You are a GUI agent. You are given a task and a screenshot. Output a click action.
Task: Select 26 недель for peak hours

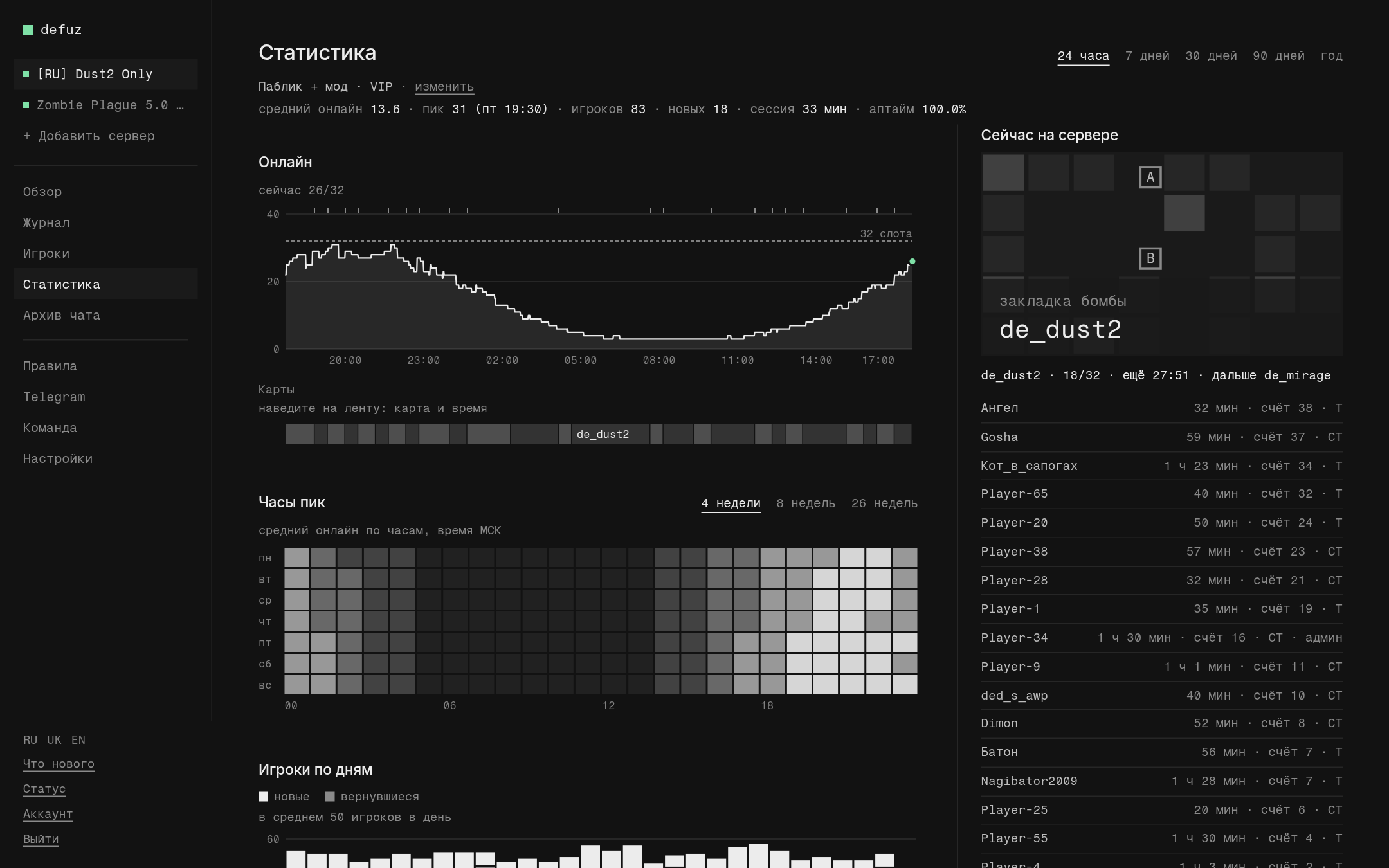coord(884,503)
